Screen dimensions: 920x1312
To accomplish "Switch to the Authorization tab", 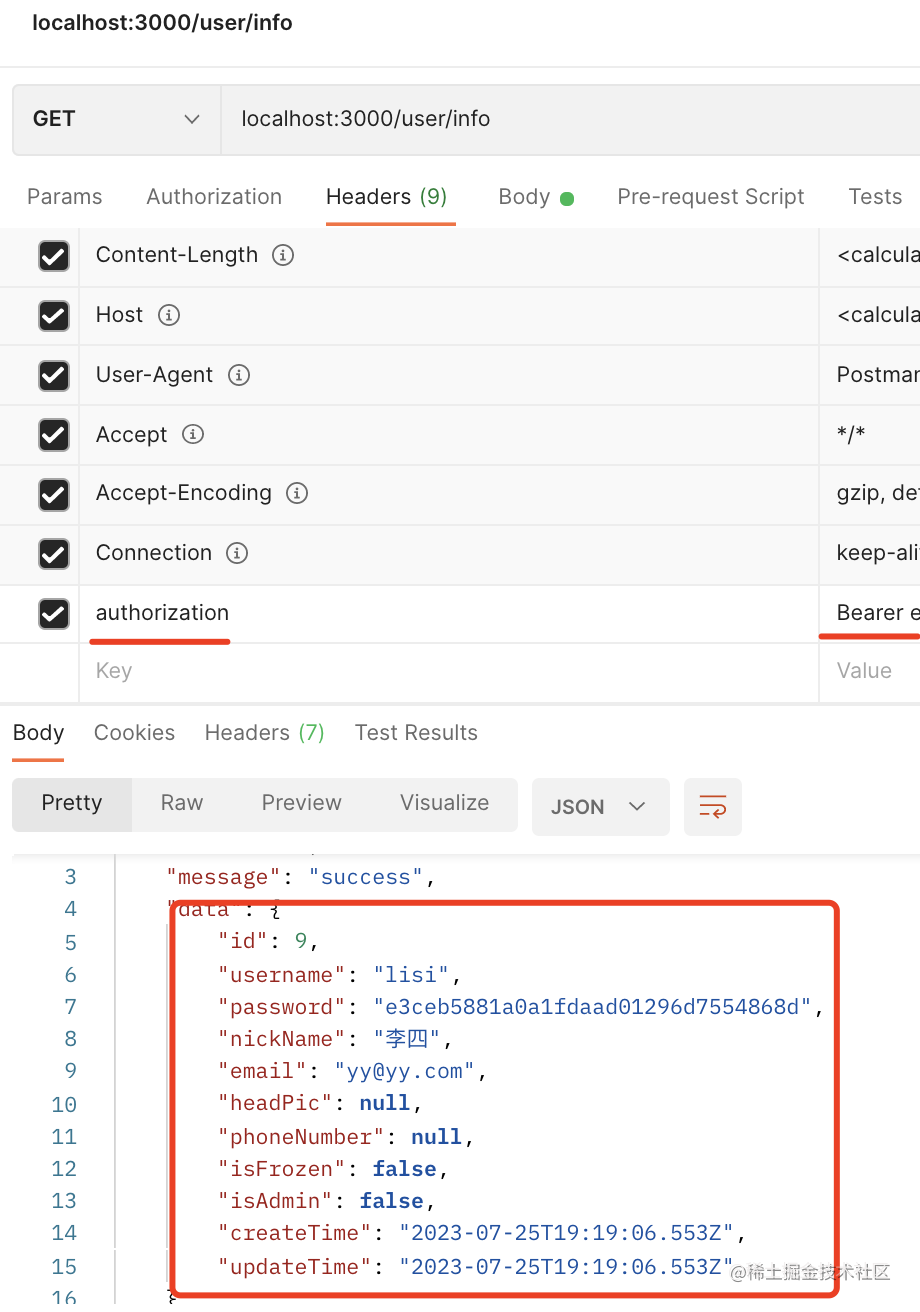I will click(214, 197).
